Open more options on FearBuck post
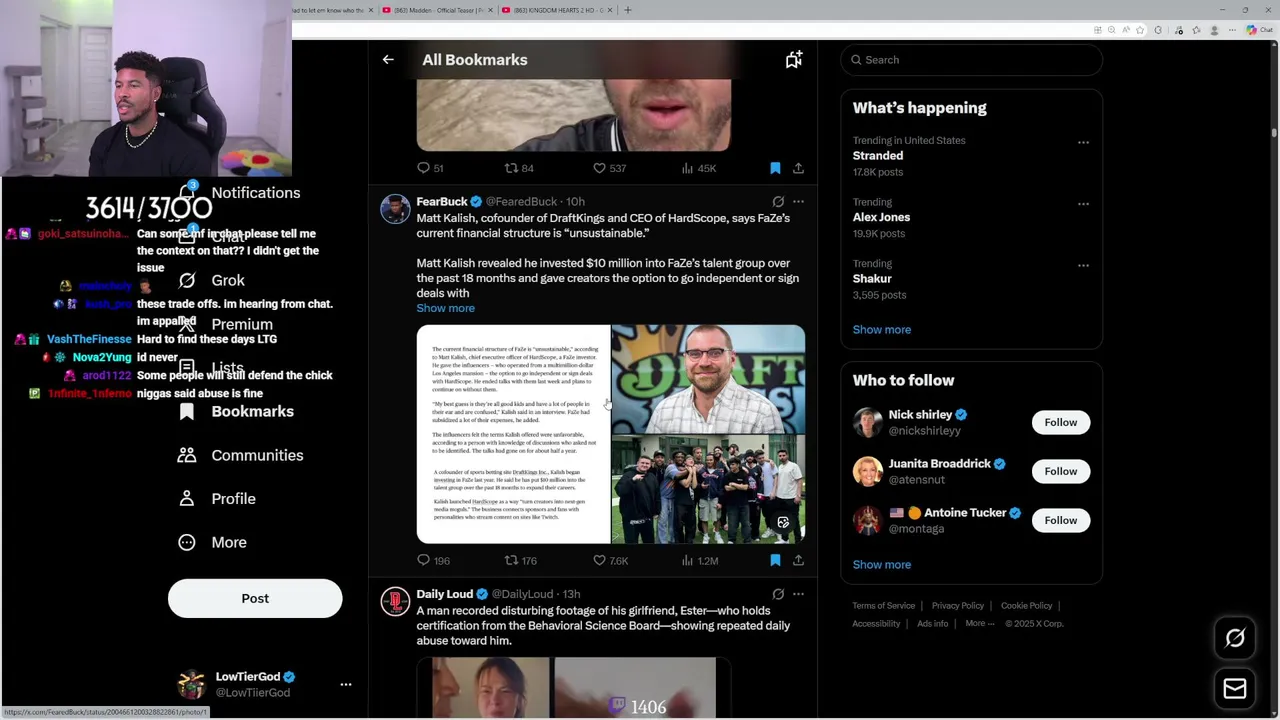The width and height of the screenshot is (1280, 720). (x=798, y=202)
